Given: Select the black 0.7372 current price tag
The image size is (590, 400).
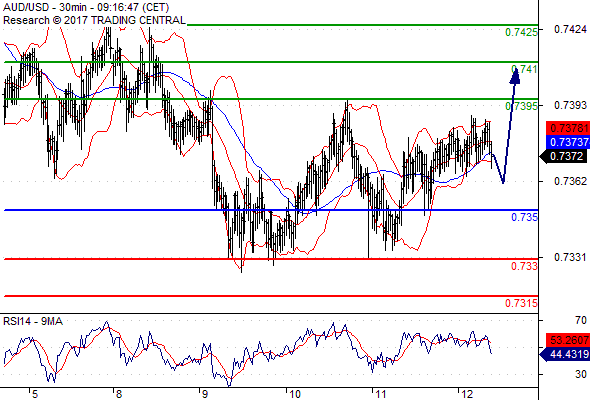Looking at the screenshot, I should [564, 156].
